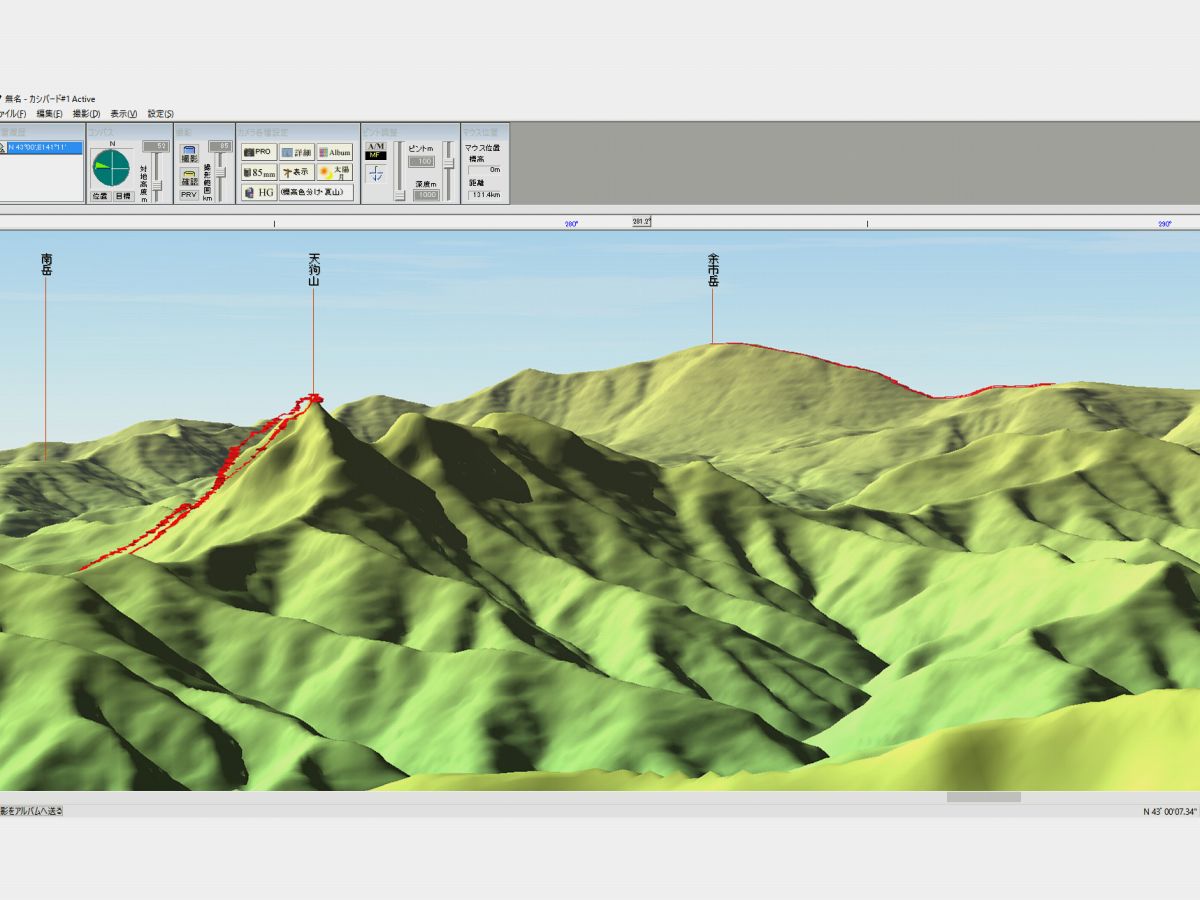Click the 位置 position button
The height and width of the screenshot is (900, 1200).
[100, 196]
